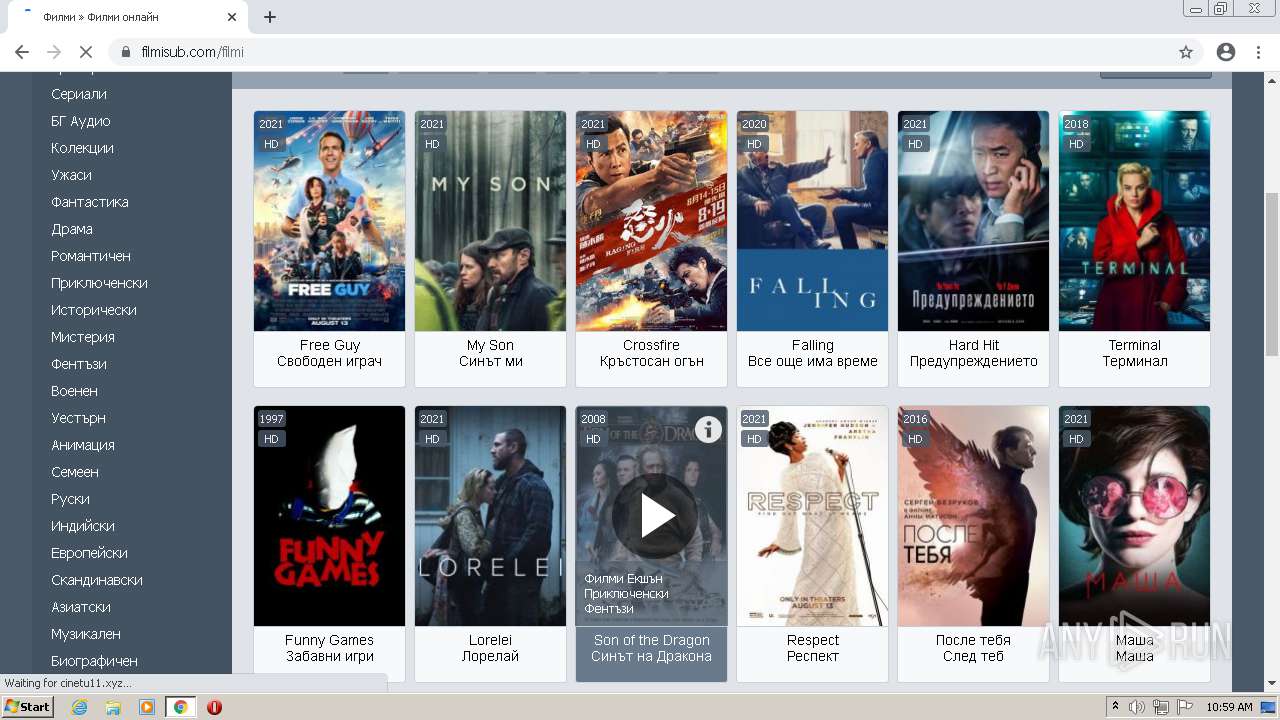
Task: Select Мистерия genre
Action: point(83,337)
